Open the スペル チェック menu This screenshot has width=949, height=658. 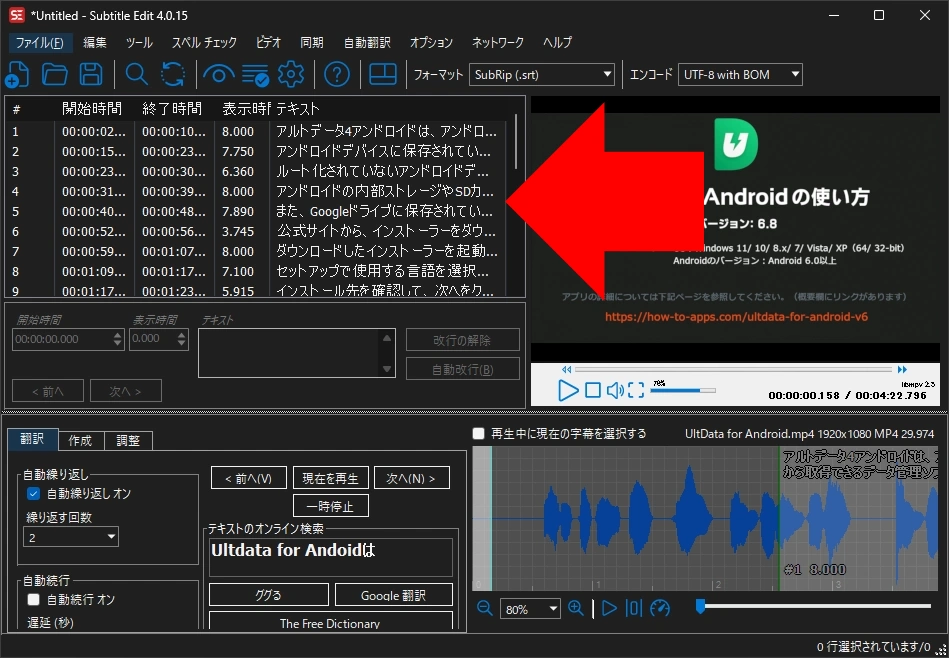pyautogui.click(x=204, y=42)
